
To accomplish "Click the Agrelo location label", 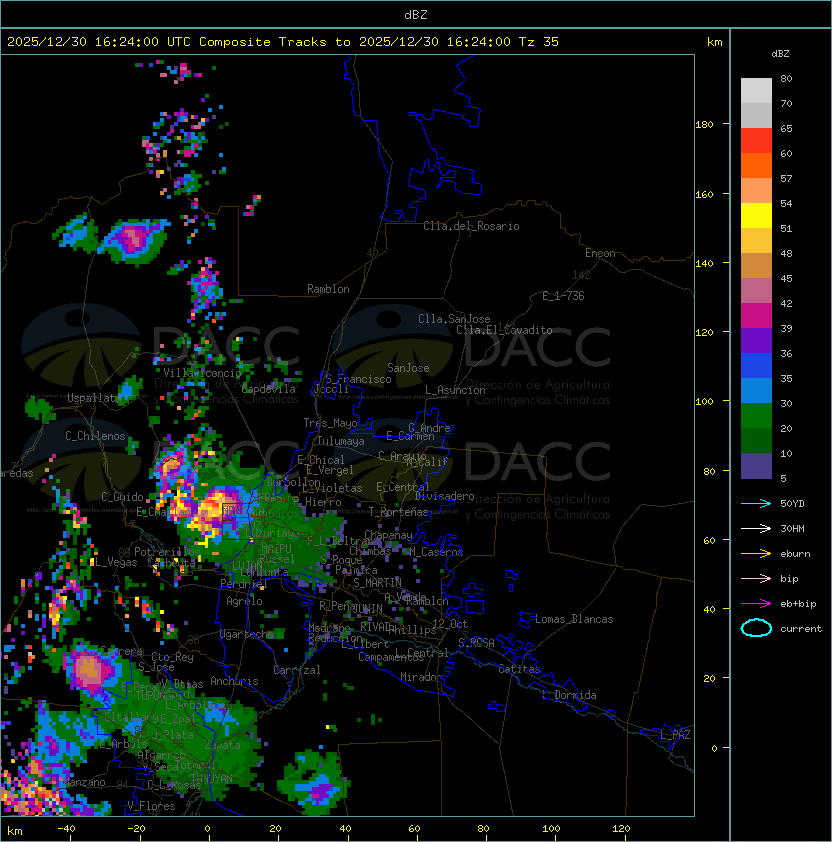I will pyautogui.click(x=244, y=601).
